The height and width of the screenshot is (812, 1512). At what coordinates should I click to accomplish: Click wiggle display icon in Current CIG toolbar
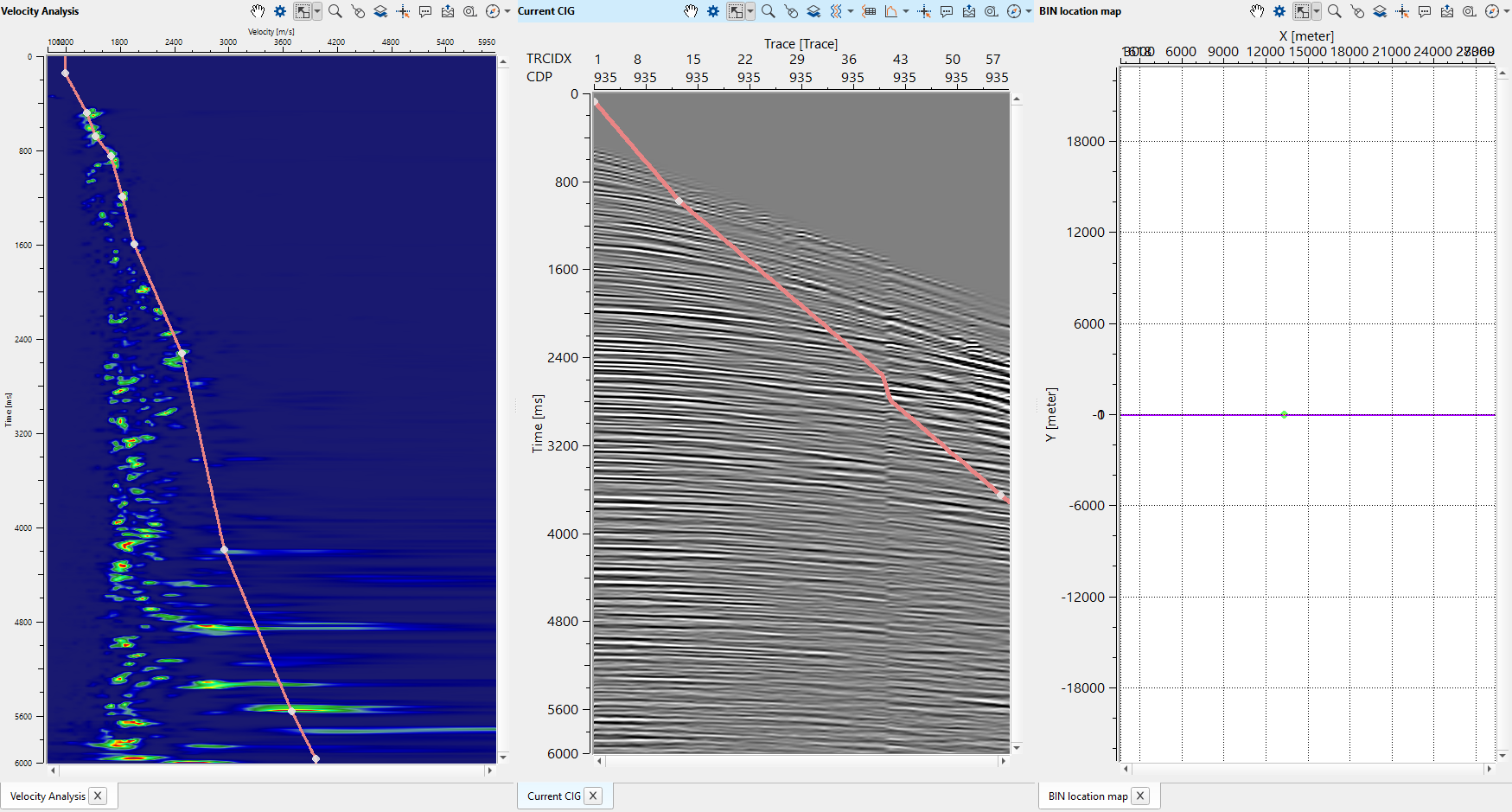coord(836,11)
